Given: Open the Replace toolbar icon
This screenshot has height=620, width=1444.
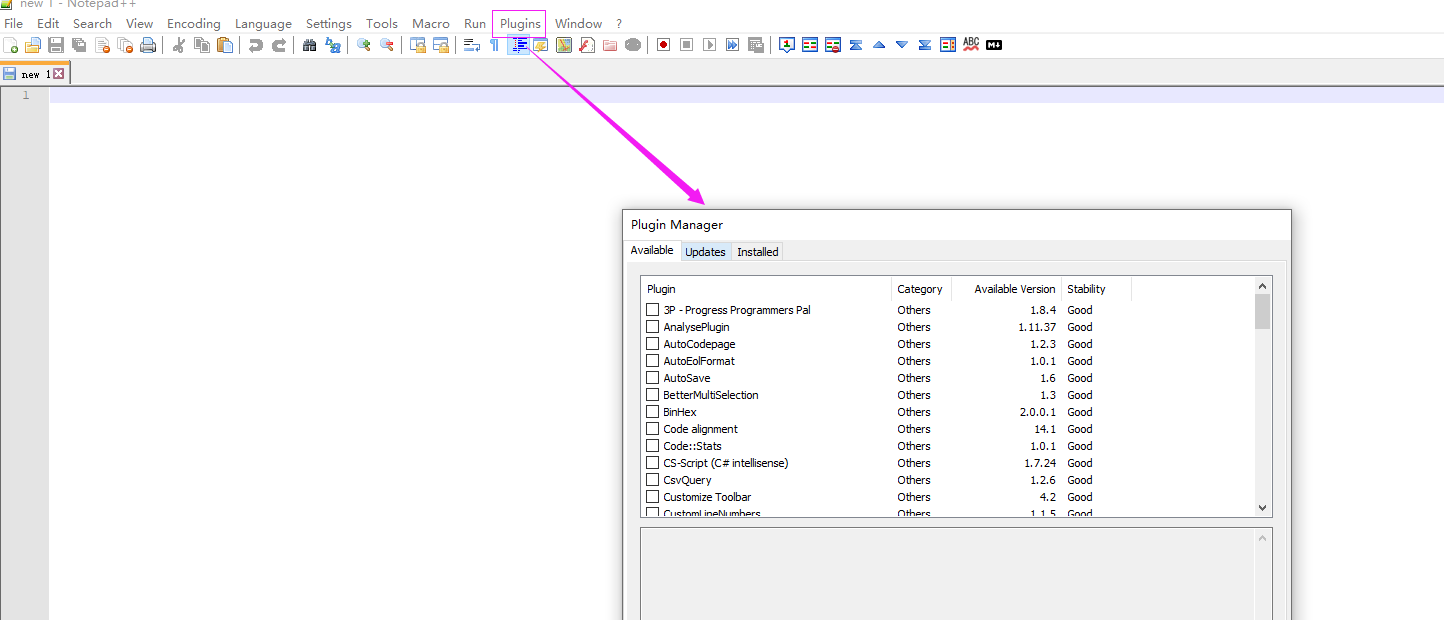Looking at the screenshot, I should click(333, 45).
